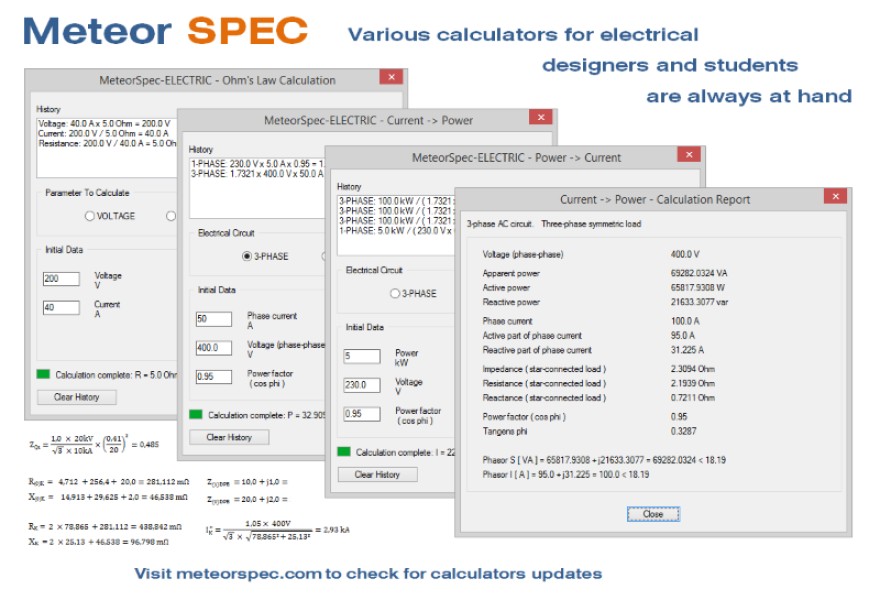Click the Voltage field containing 230.0

[362, 385]
